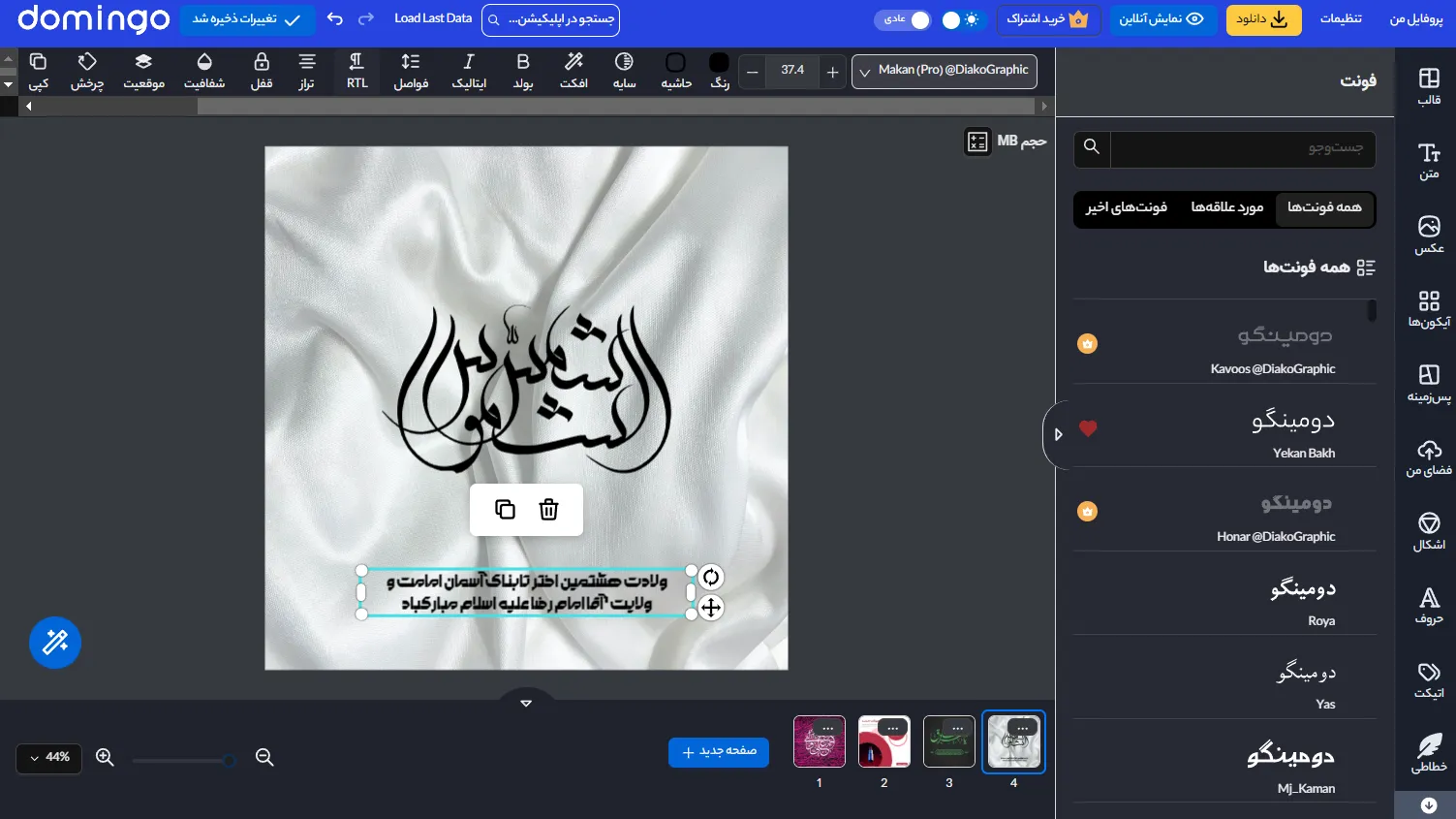Delete selected element with trash icon
The image size is (1456, 819).
click(x=548, y=509)
